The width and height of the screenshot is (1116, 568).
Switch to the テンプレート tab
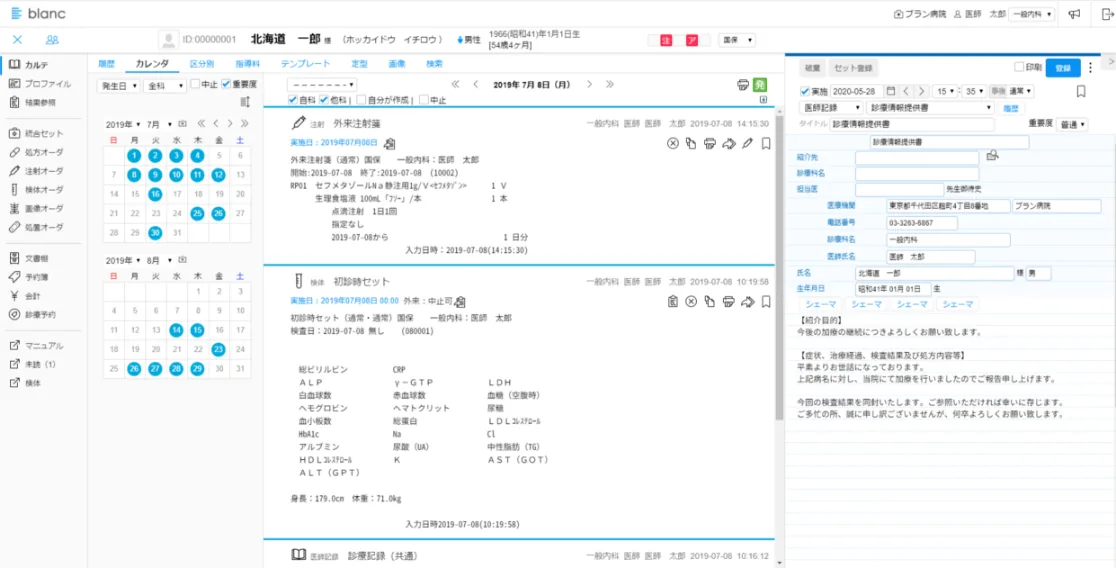(x=306, y=64)
